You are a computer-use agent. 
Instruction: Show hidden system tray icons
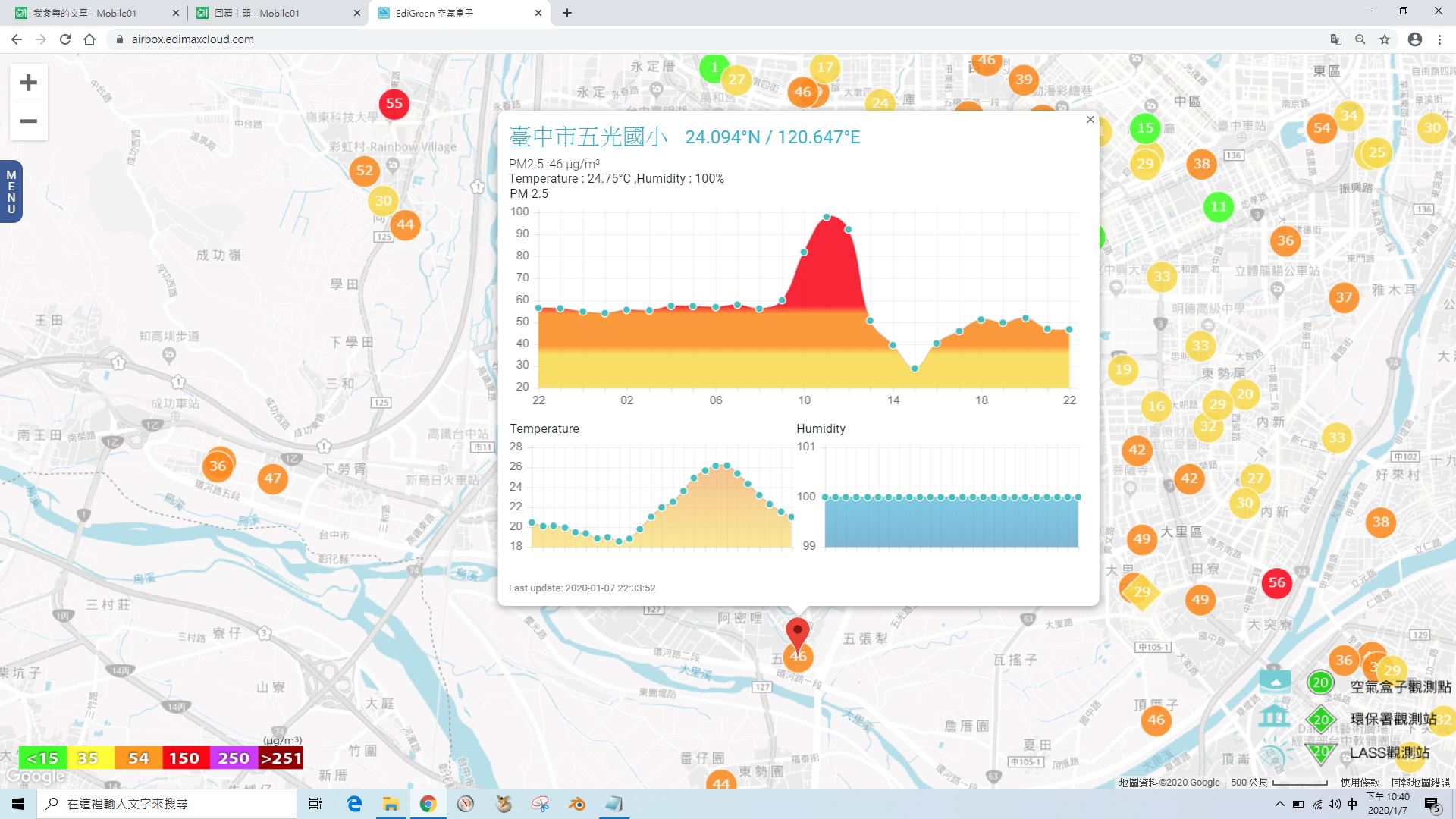point(1279,804)
